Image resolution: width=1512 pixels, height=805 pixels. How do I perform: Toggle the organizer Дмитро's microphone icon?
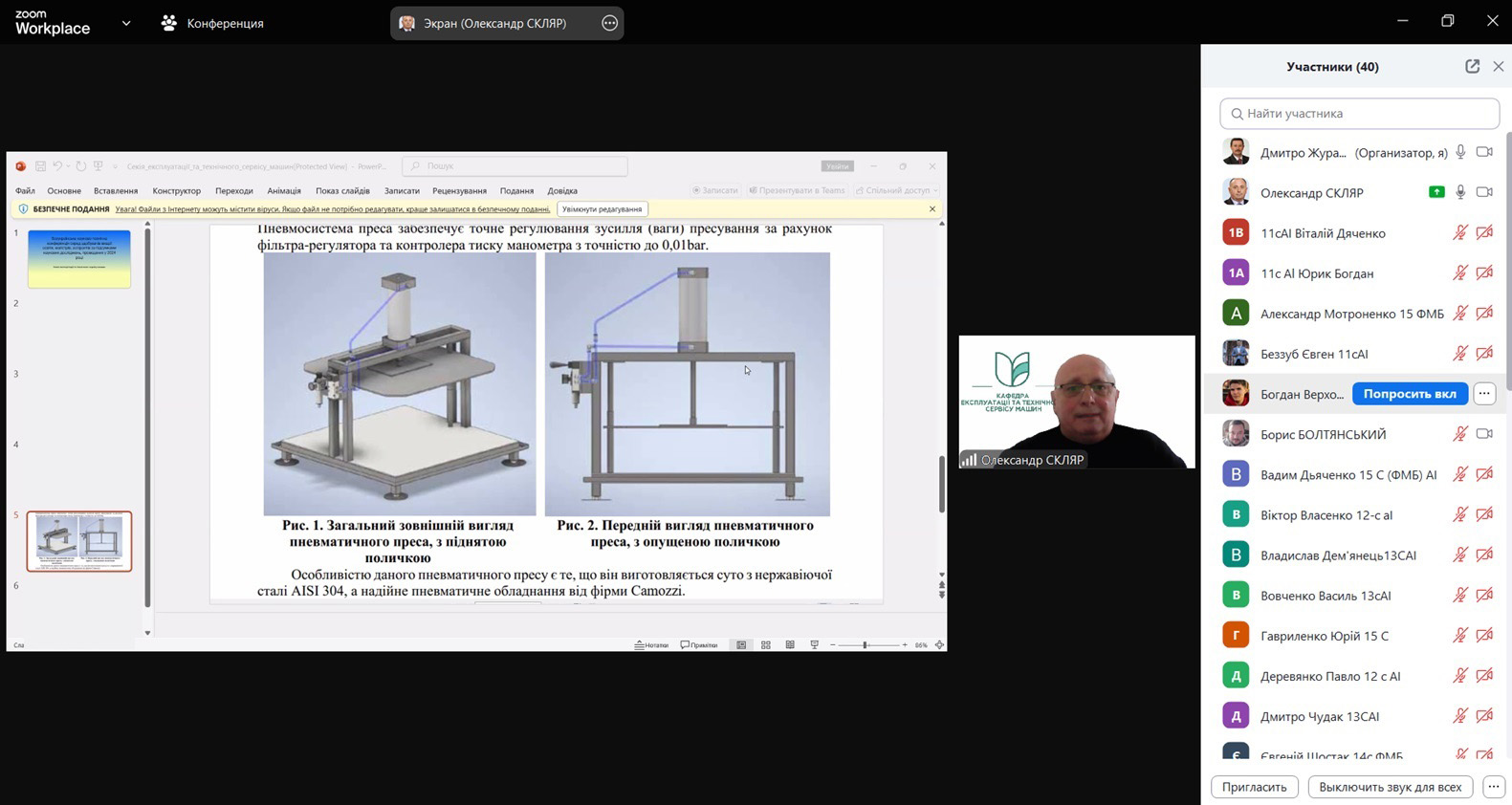tap(1460, 152)
